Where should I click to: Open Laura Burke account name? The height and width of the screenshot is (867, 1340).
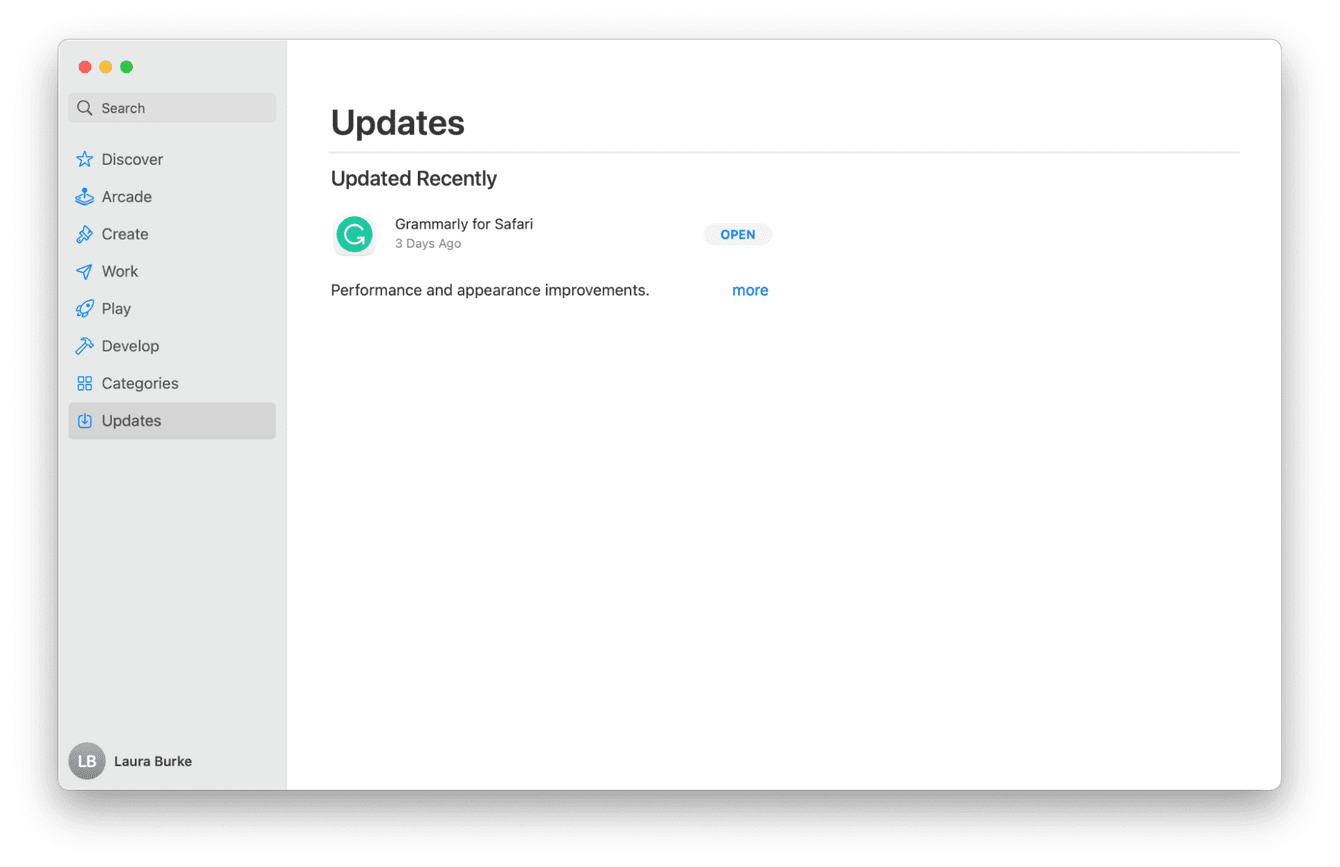point(153,761)
